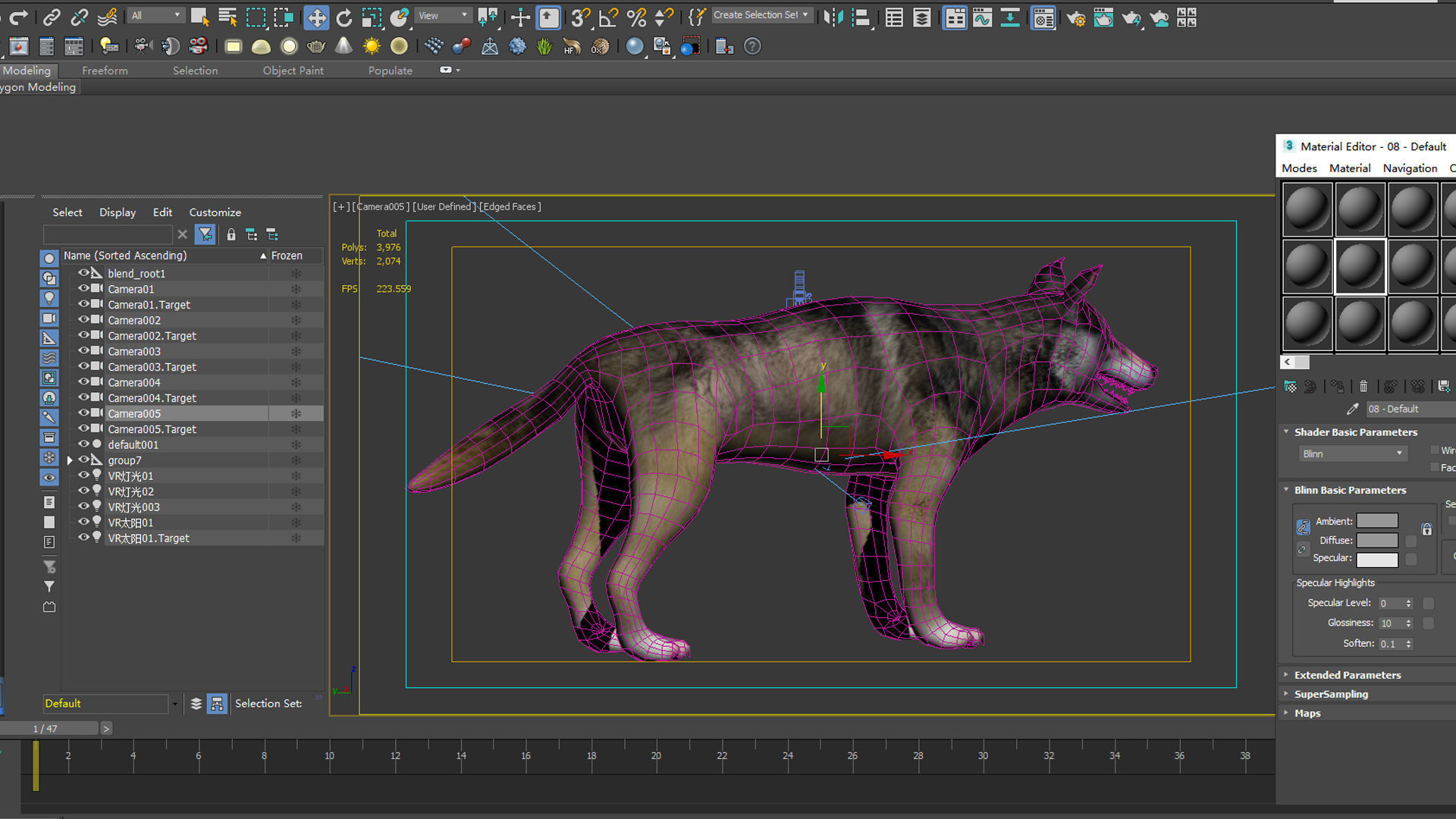1456x819 pixels.
Task: Activate the Select and Scale tool
Action: pos(371,17)
